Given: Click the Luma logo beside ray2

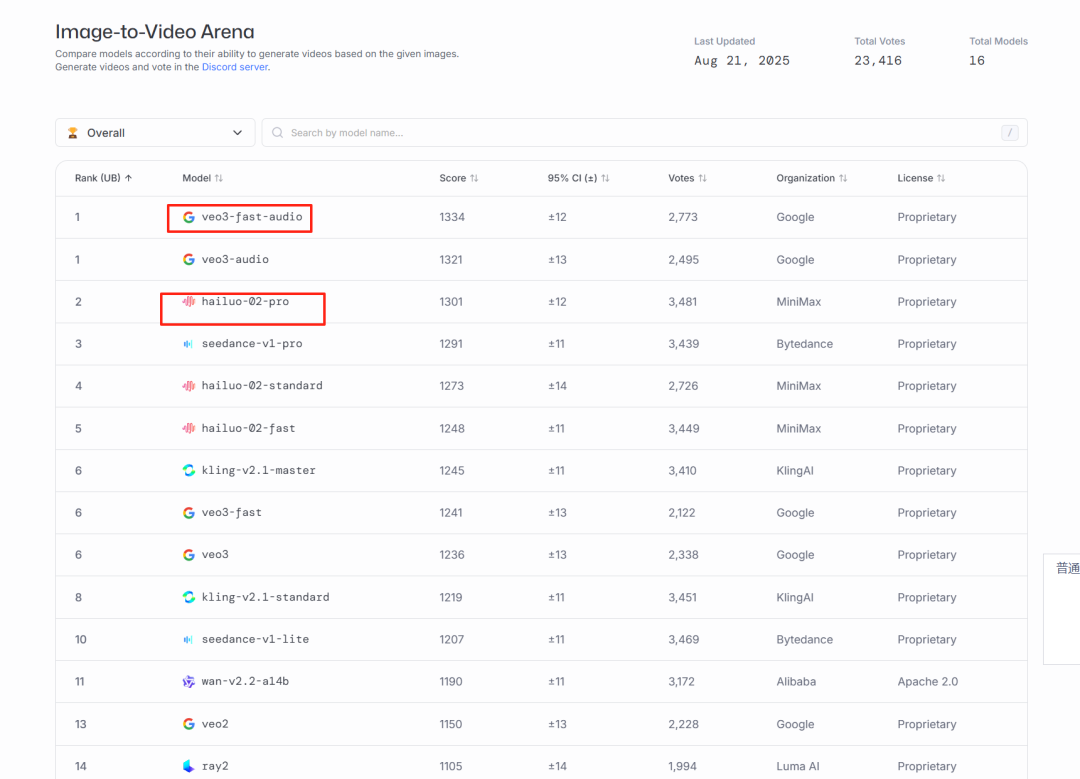Looking at the screenshot, I should click(188, 766).
